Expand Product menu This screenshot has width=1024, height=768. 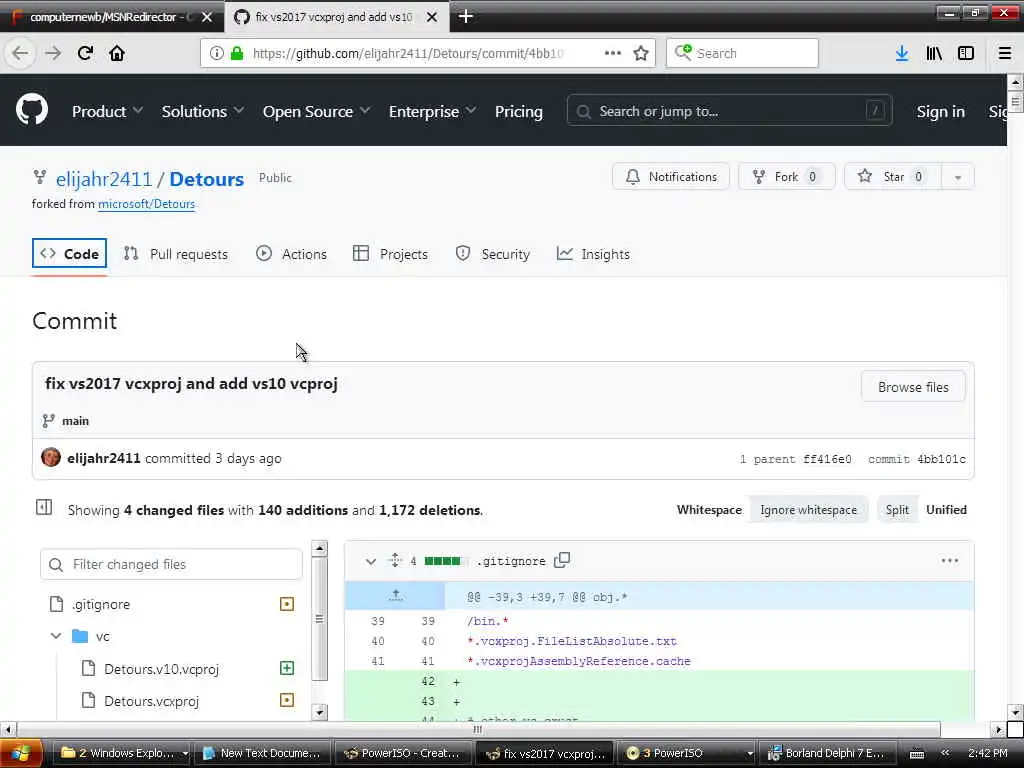tap(107, 111)
